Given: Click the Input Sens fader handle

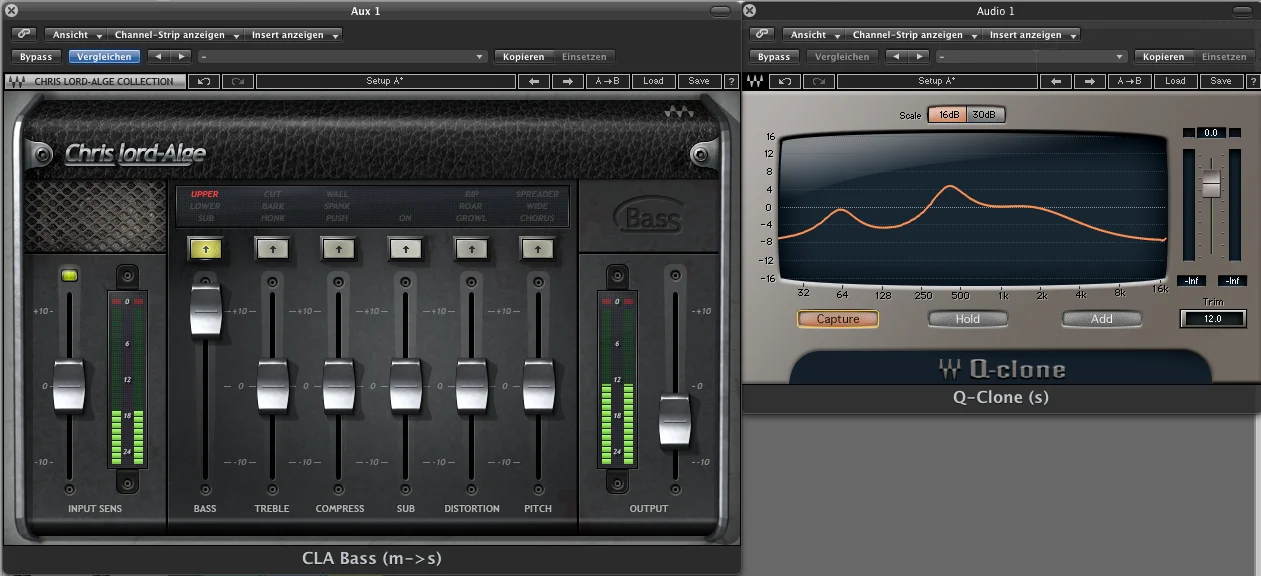Looking at the screenshot, I should (x=69, y=385).
